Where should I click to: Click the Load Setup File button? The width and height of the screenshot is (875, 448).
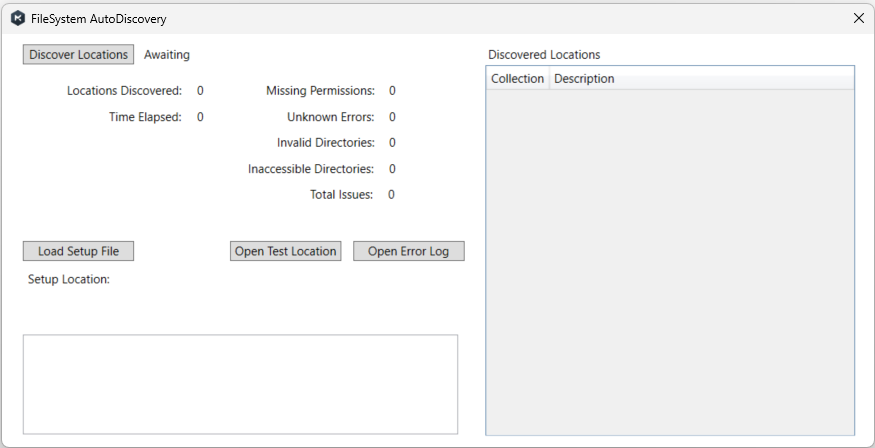pyautogui.click(x=78, y=251)
